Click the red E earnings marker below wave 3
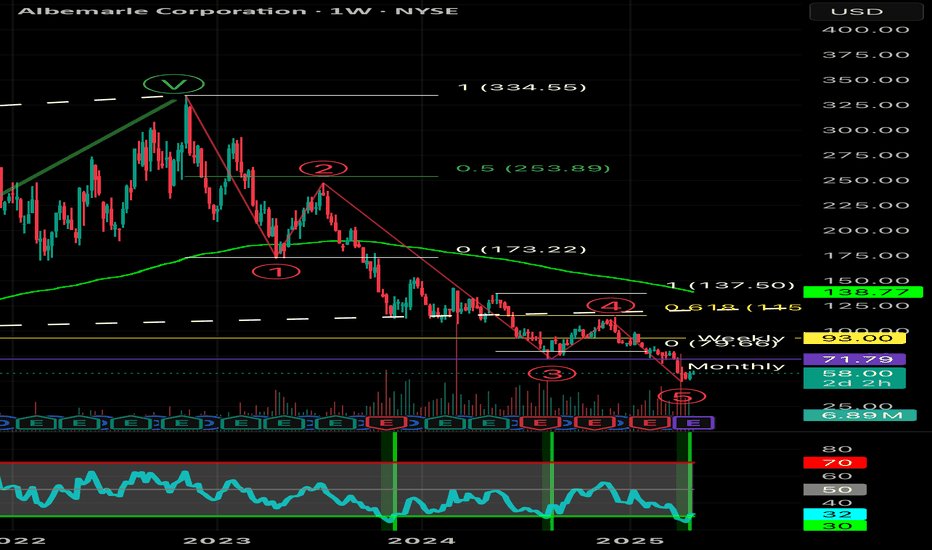Image resolution: width=932 pixels, height=550 pixels. click(540, 423)
